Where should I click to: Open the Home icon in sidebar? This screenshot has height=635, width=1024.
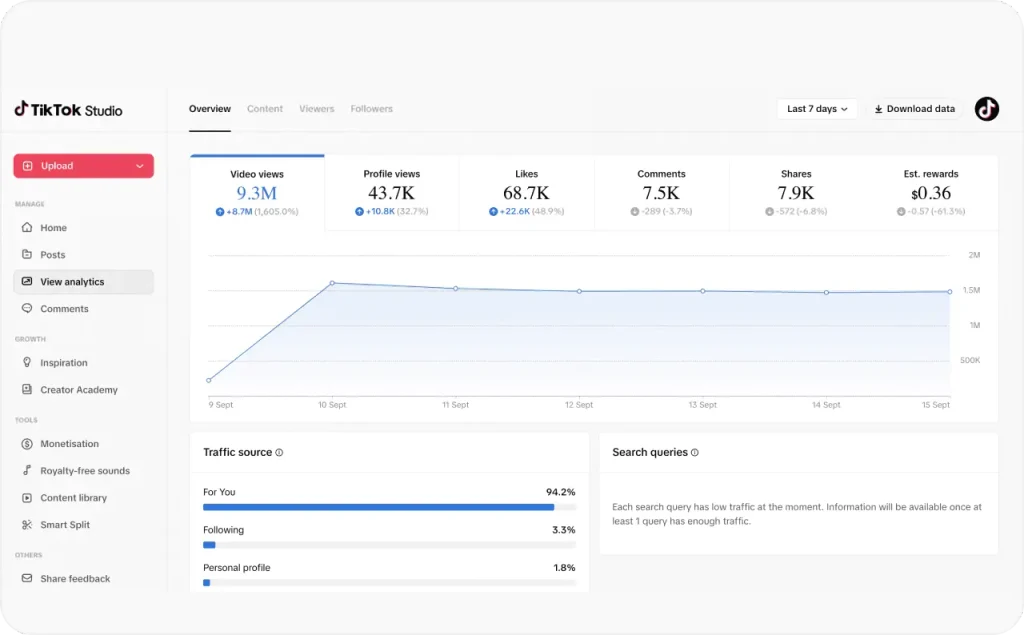(27, 227)
